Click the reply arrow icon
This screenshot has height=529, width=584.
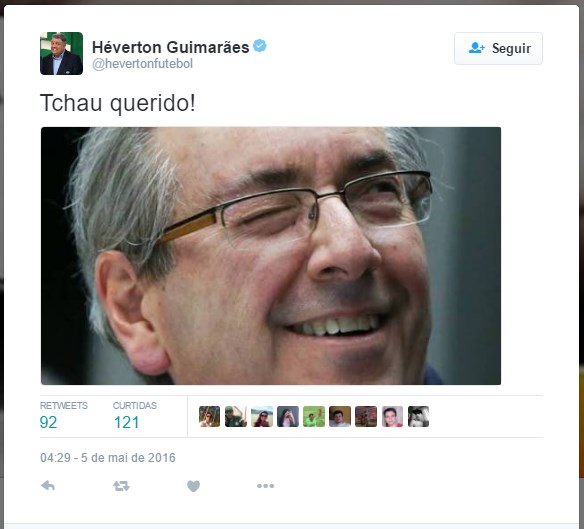coord(48,486)
